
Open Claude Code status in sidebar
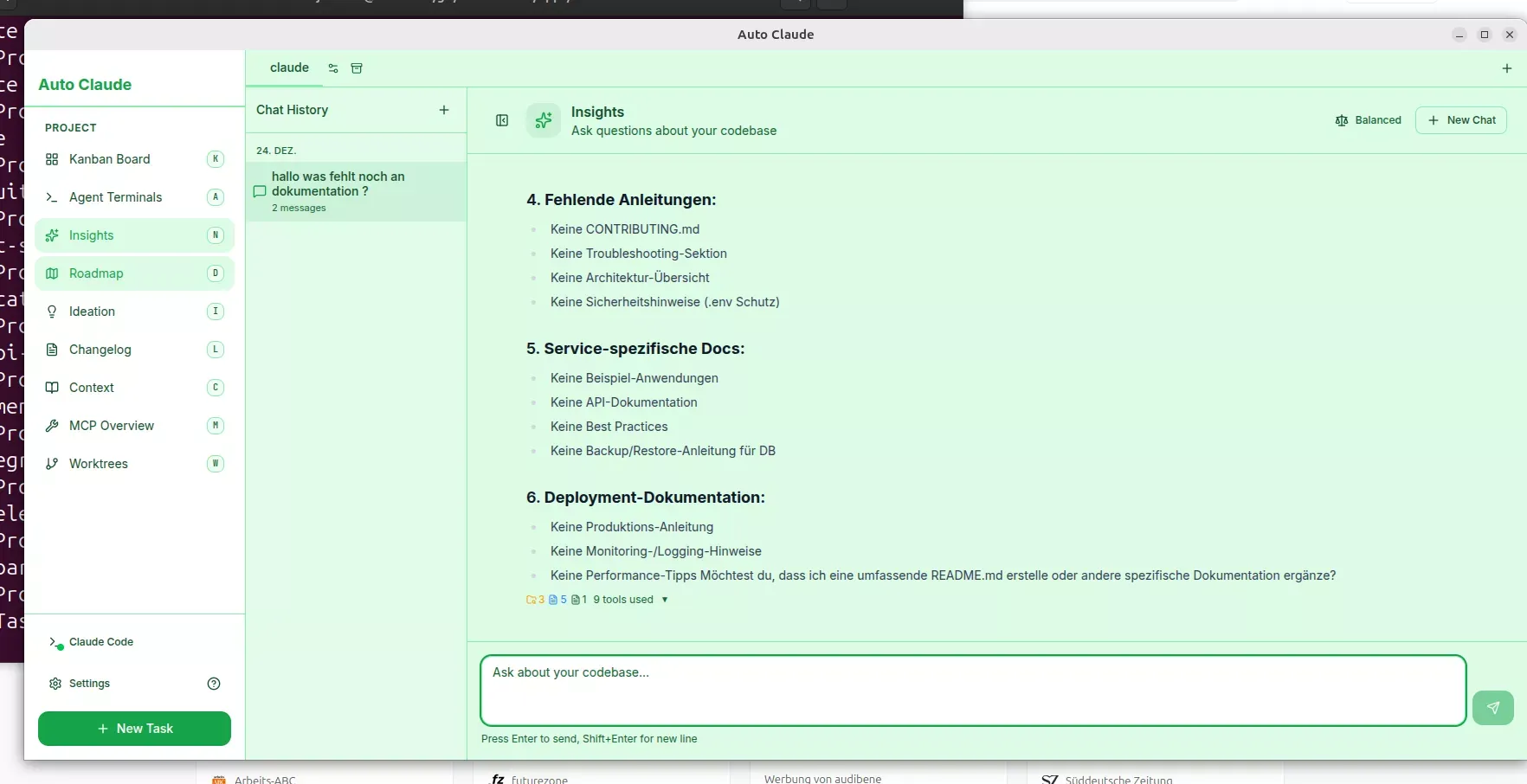tap(100, 642)
